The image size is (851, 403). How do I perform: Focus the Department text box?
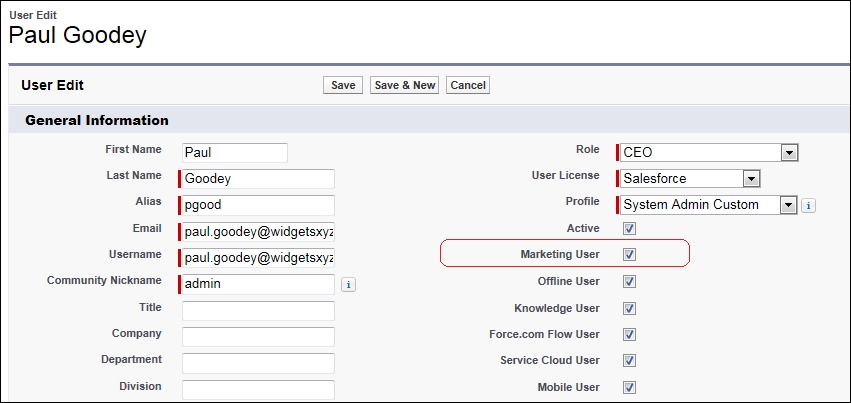point(258,363)
